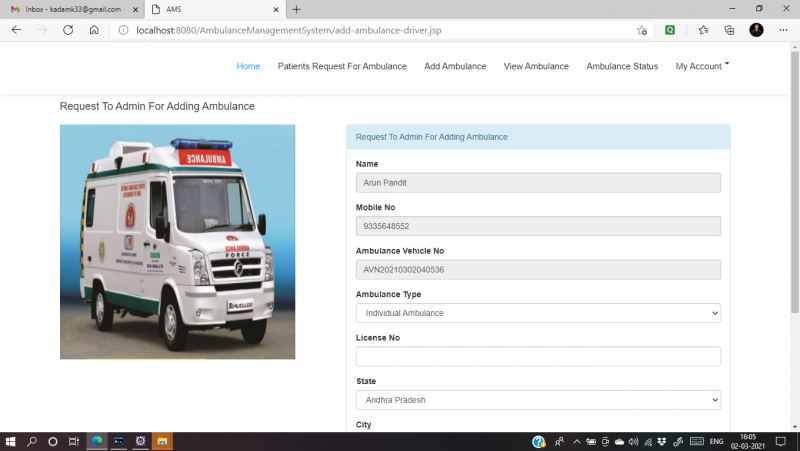Open the Favorites list icon
The width and height of the screenshot is (800, 451).
pos(704,30)
